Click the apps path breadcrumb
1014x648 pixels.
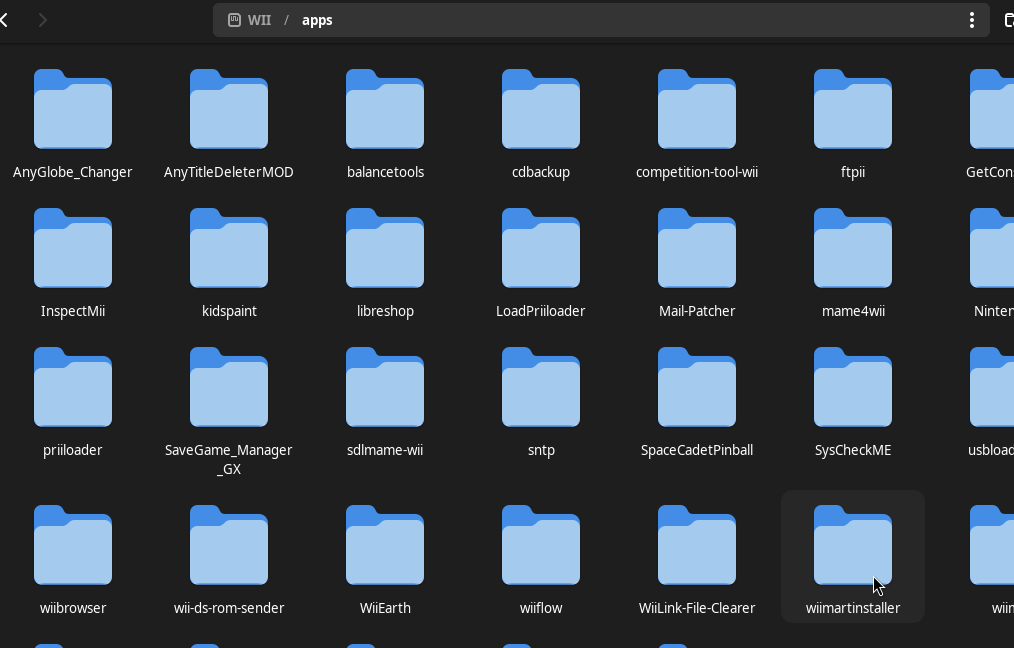click(317, 20)
